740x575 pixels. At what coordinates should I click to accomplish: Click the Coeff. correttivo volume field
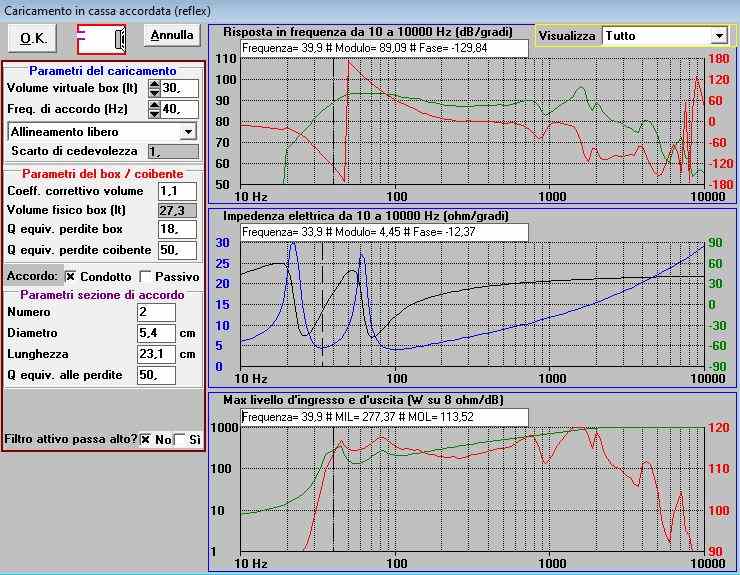[x=177, y=191]
